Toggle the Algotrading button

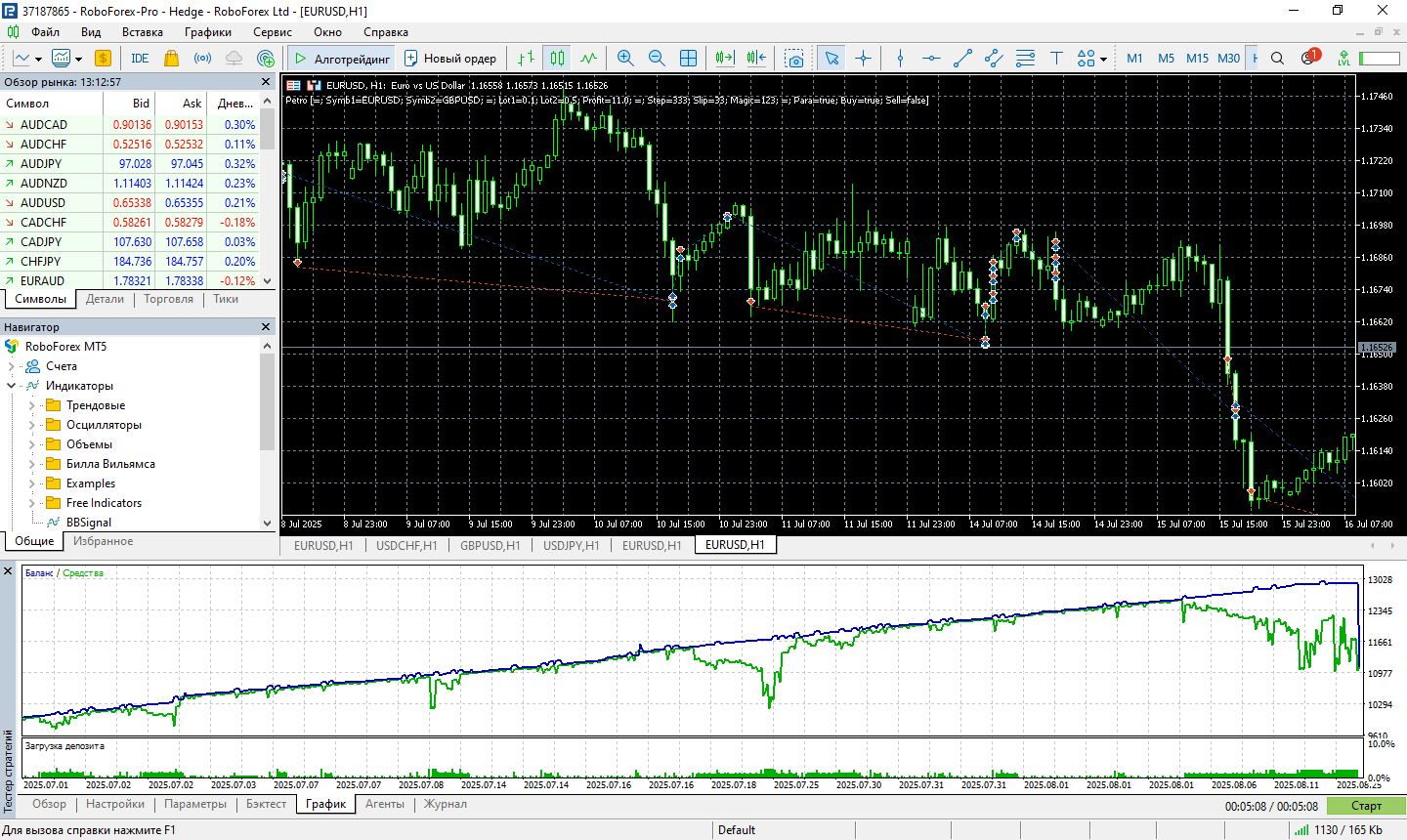[x=342, y=59]
